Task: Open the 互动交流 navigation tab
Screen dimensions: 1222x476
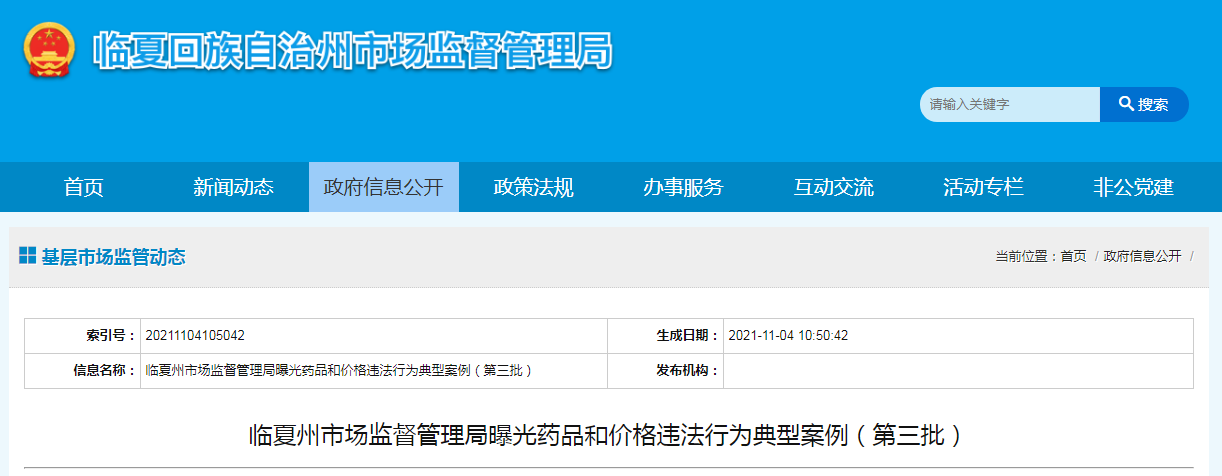Action: 834,187
